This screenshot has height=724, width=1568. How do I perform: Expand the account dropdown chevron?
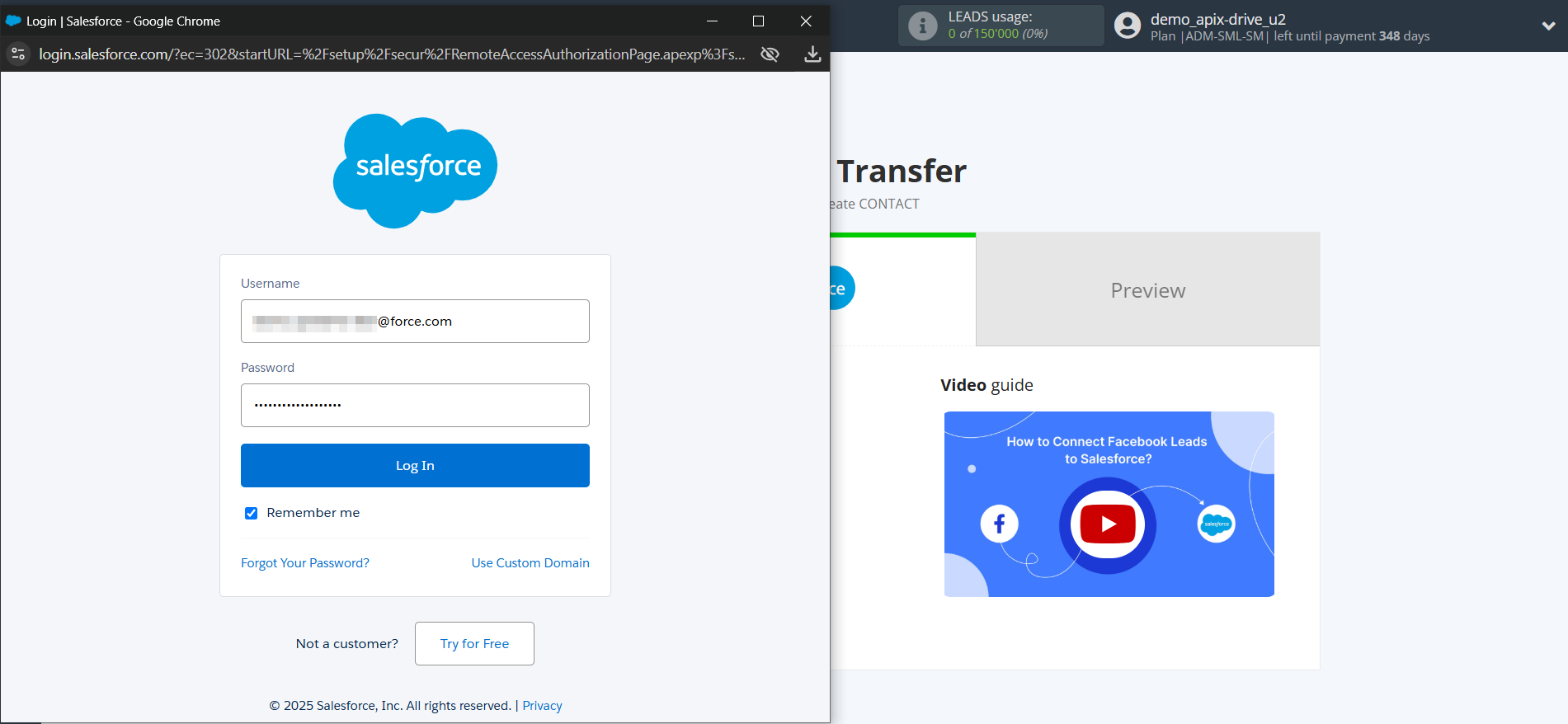pos(1548,26)
